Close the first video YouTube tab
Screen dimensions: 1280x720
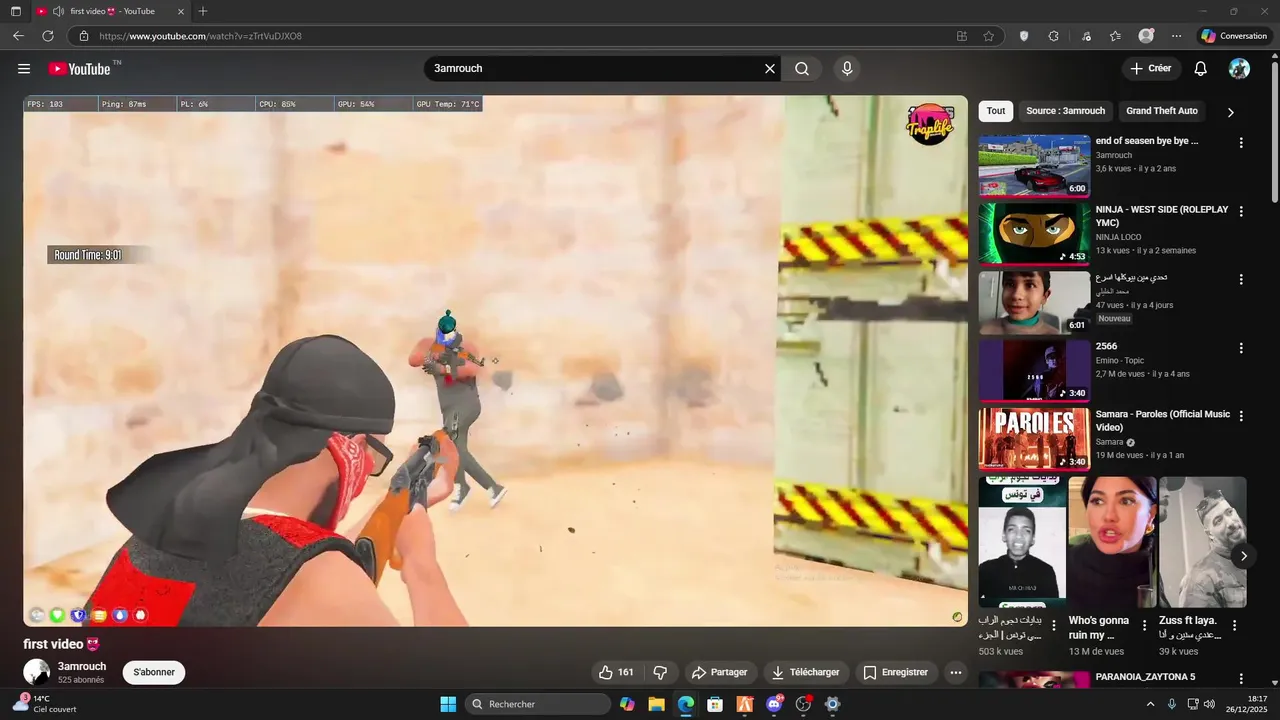pyautogui.click(x=181, y=11)
